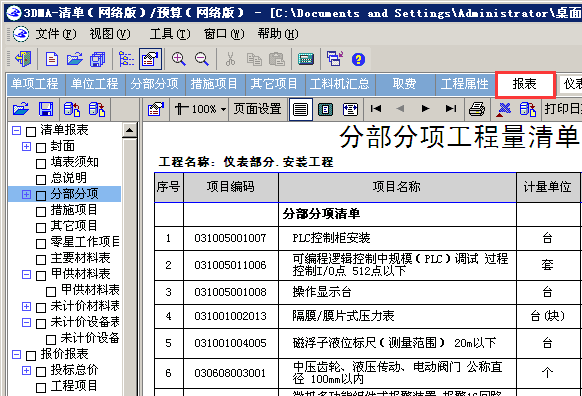Open the 工具(T) menu
Screen dimensions: 582x396
click(x=170, y=34)
